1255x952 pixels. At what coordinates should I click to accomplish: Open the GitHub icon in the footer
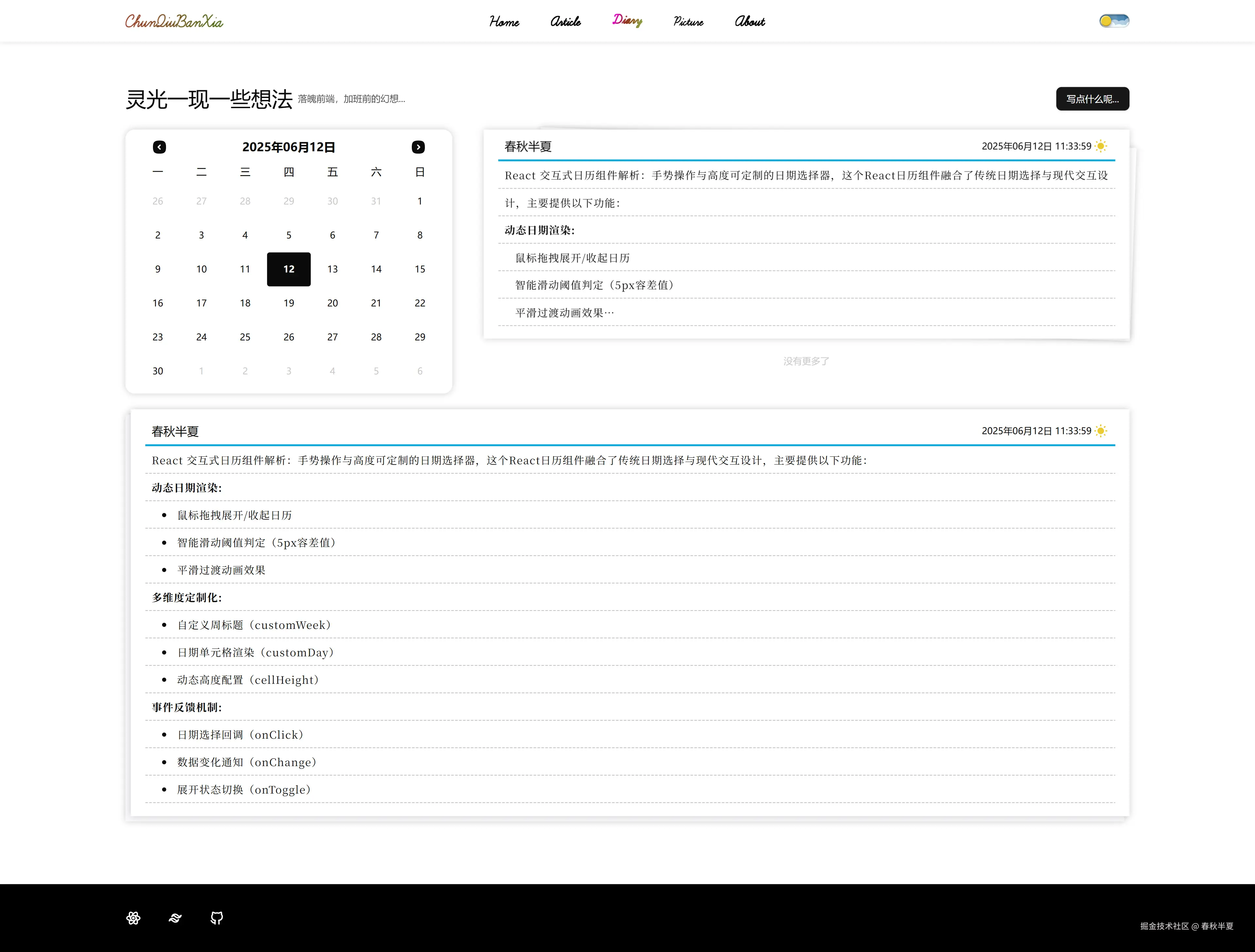(x=216, y=918)
